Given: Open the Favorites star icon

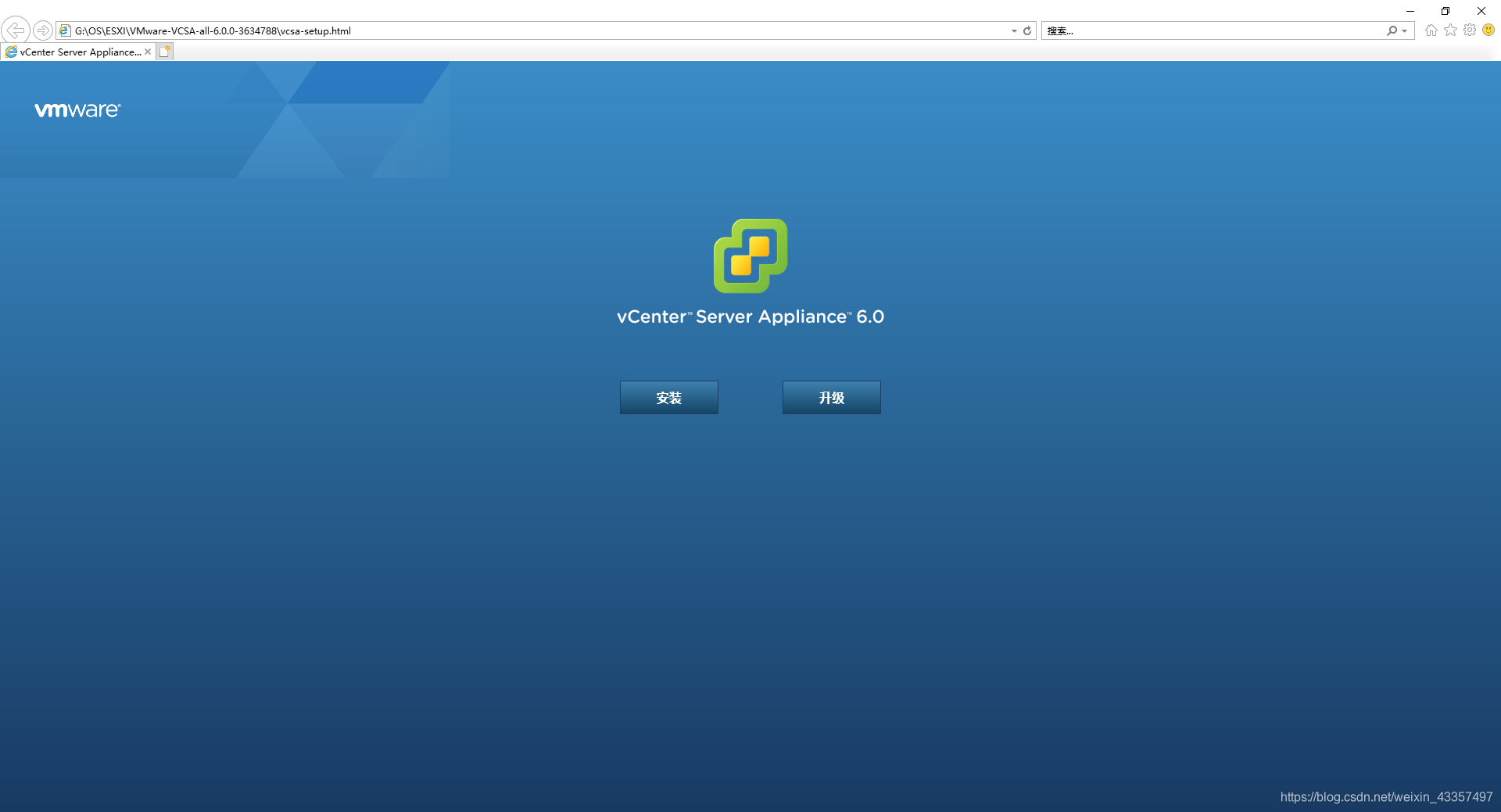Looking at the screenshot, I should [x=1450, y=30].
